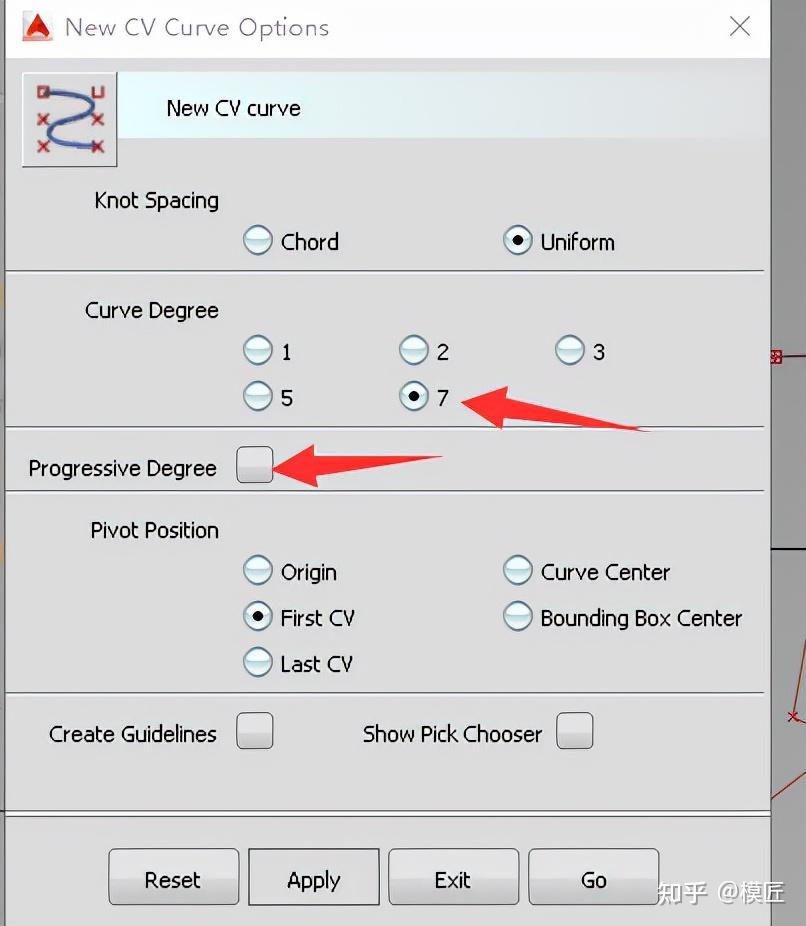Set pivot to Bounding Box Center

[517, 617]
